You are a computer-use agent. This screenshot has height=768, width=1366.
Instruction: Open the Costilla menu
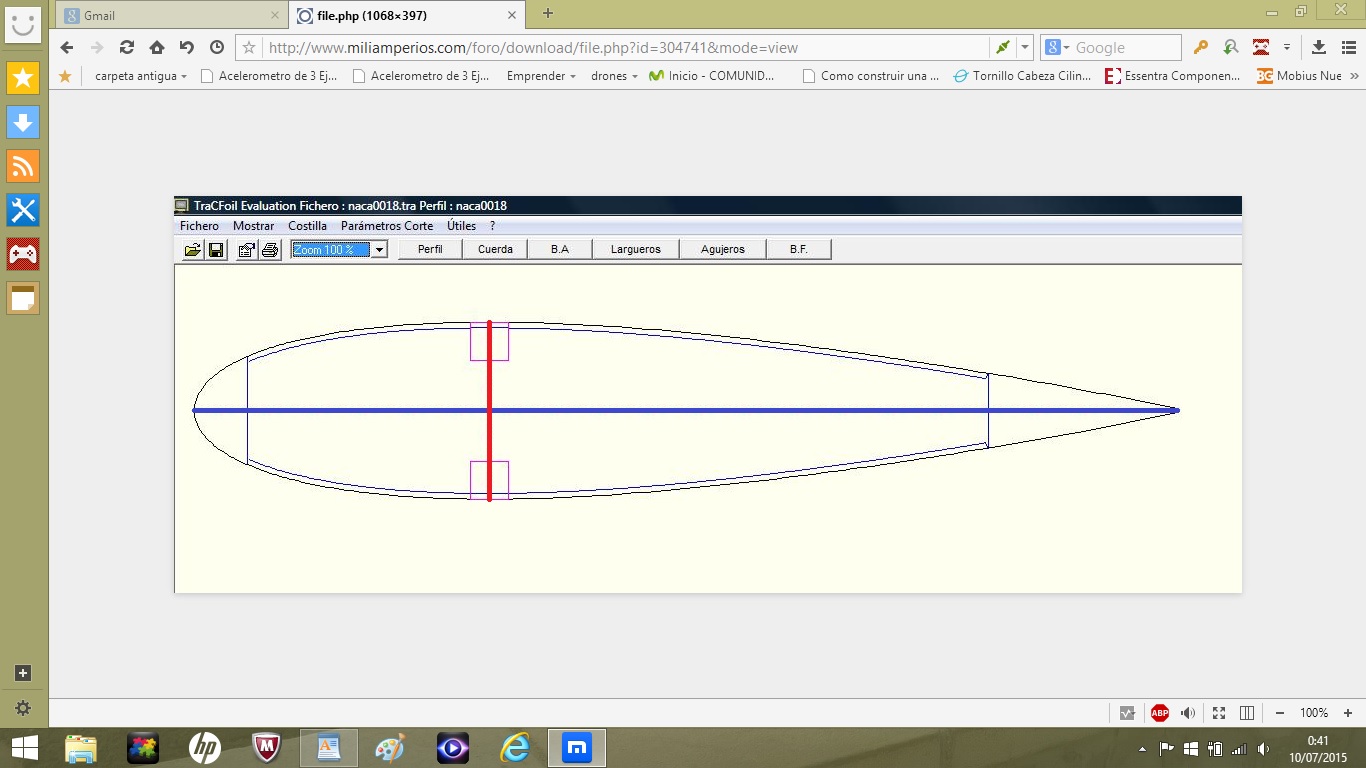coord(307,226)
